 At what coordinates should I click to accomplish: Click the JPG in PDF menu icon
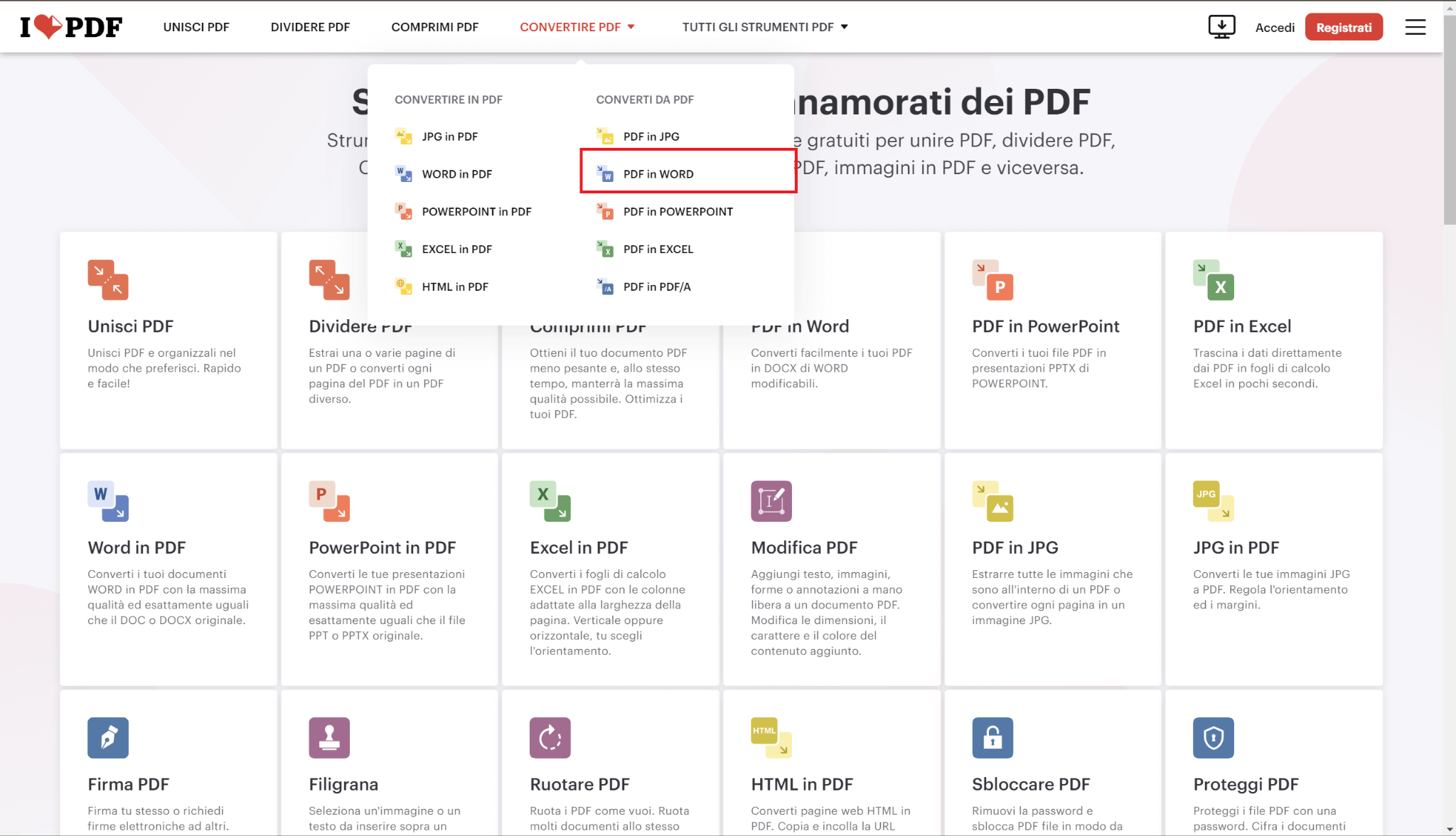404,136
